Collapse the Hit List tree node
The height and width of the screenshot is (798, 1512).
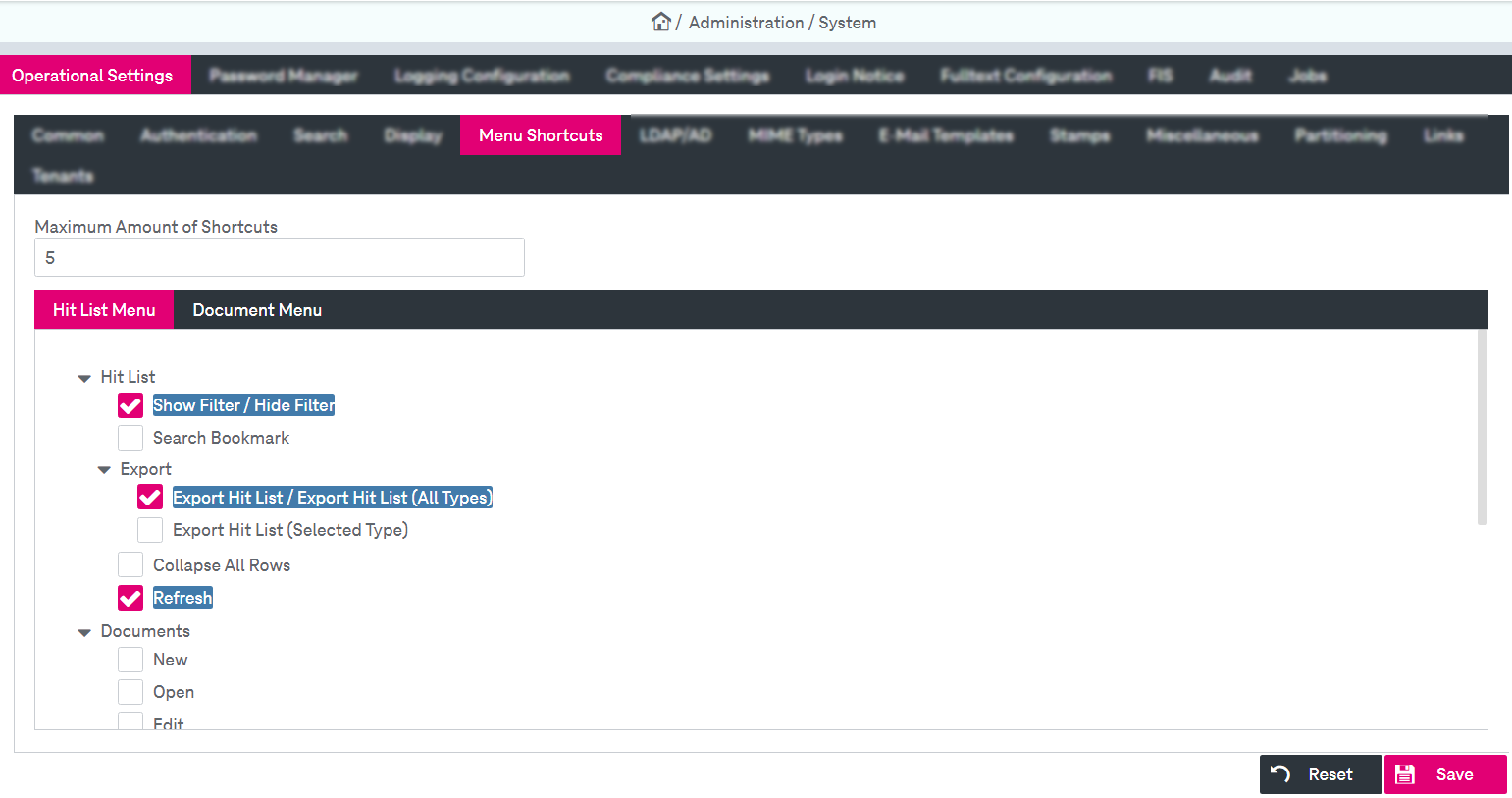(x=84, y=378)
